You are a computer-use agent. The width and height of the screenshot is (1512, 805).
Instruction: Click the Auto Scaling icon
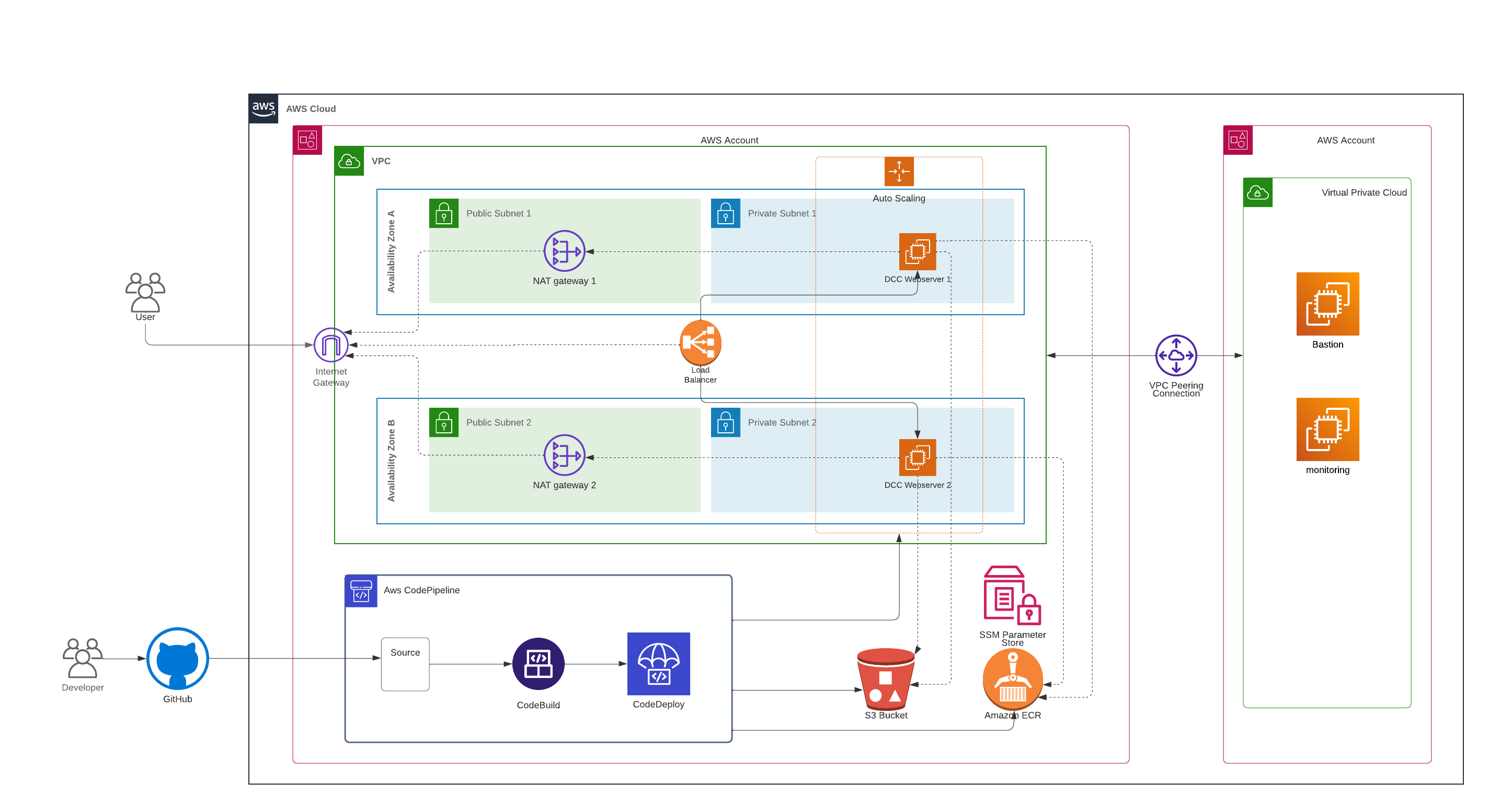(898, 171)
